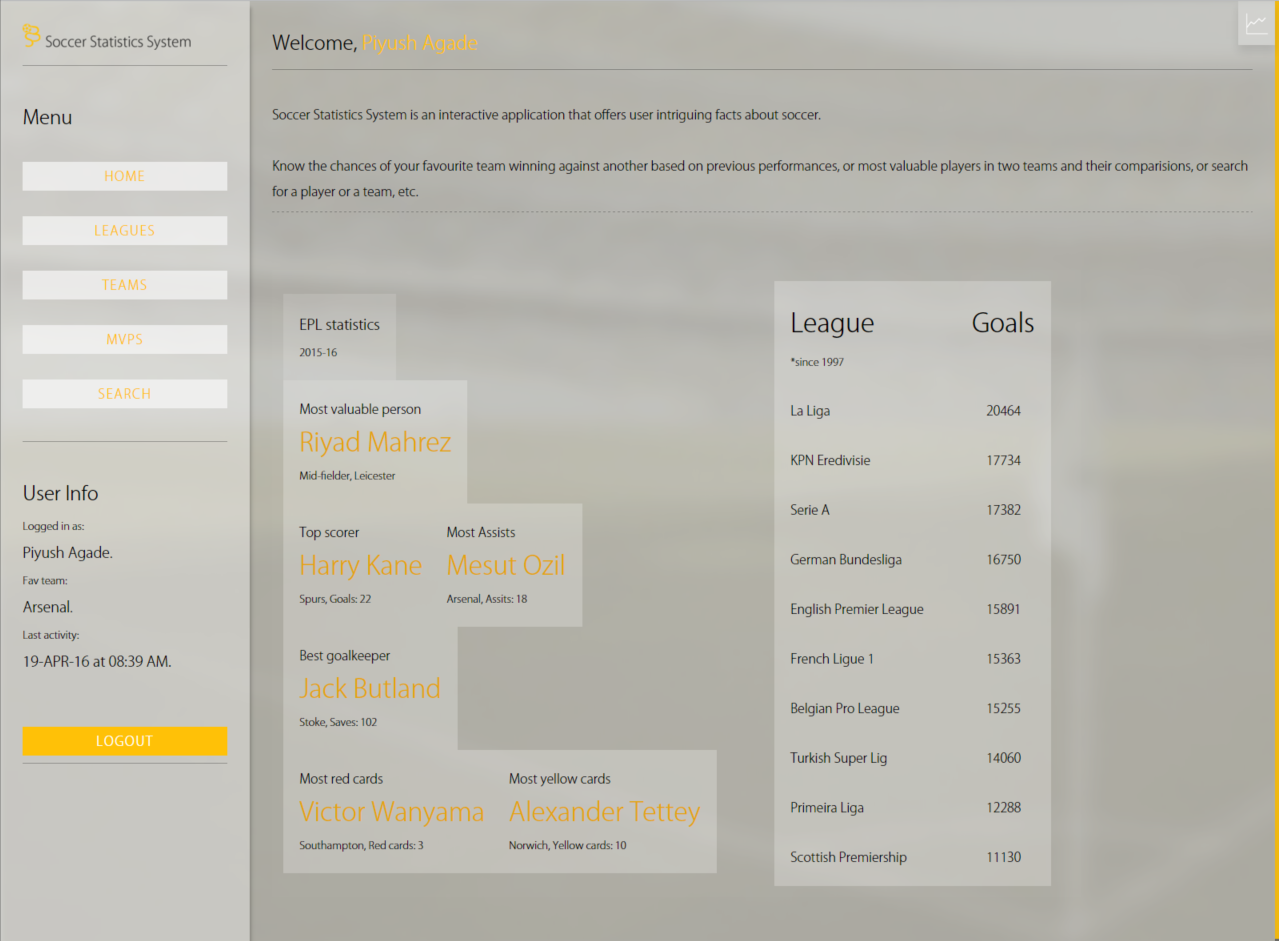
Task: Go to the HOME menu item
Action: pyautogui.click(x=125, y=176)
